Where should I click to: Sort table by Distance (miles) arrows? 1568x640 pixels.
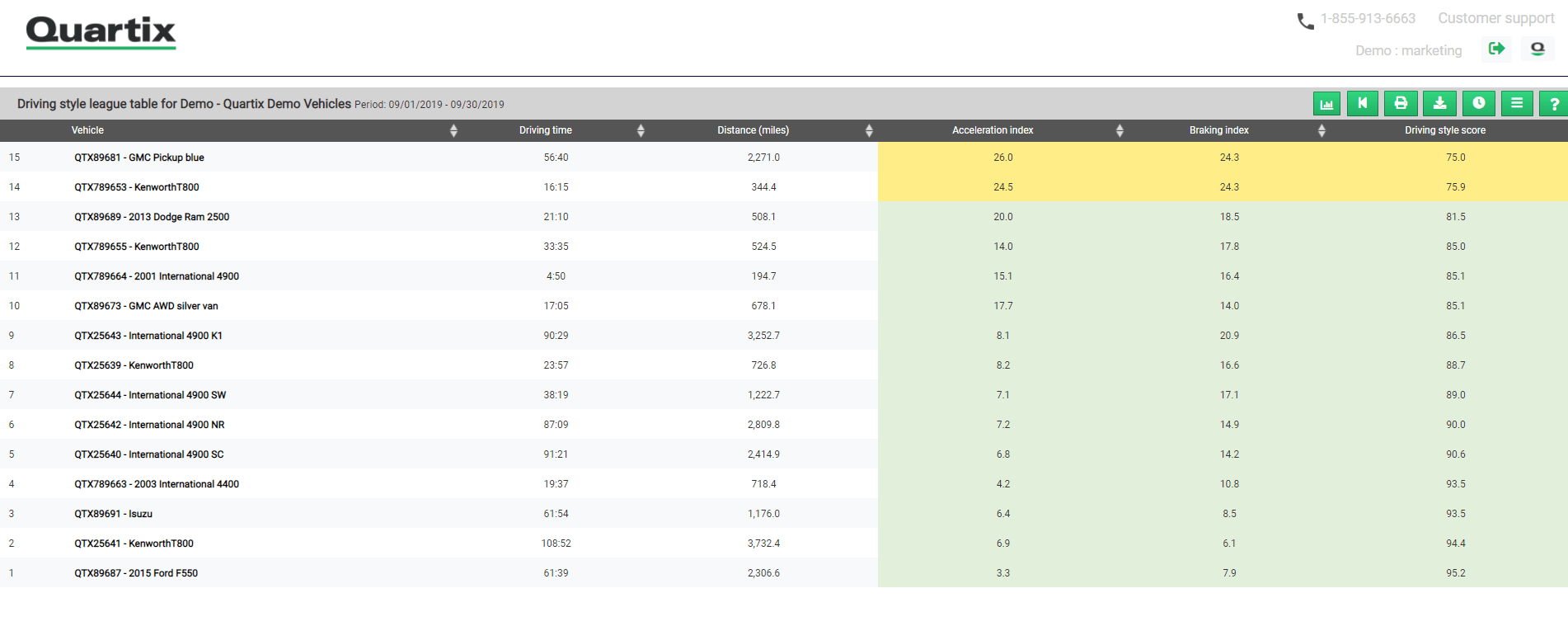pyautogui.click(x=869, y=130)
